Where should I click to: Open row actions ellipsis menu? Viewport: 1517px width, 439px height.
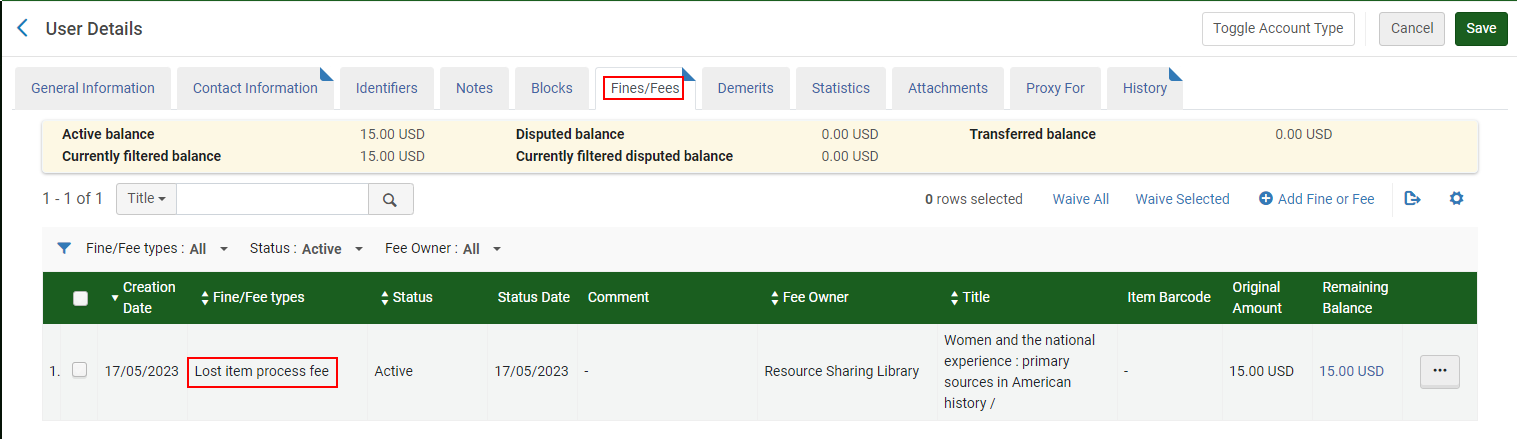coord(1439,371)
